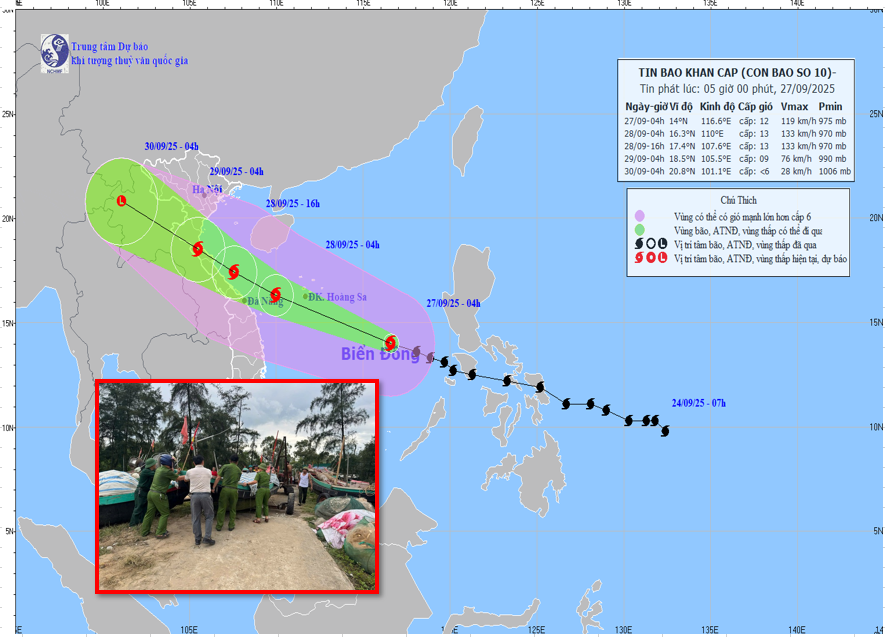Click the Vmax column header in the table
This screenshot has width=885, height=637.
pyautogui.click(x=794, y=106)
